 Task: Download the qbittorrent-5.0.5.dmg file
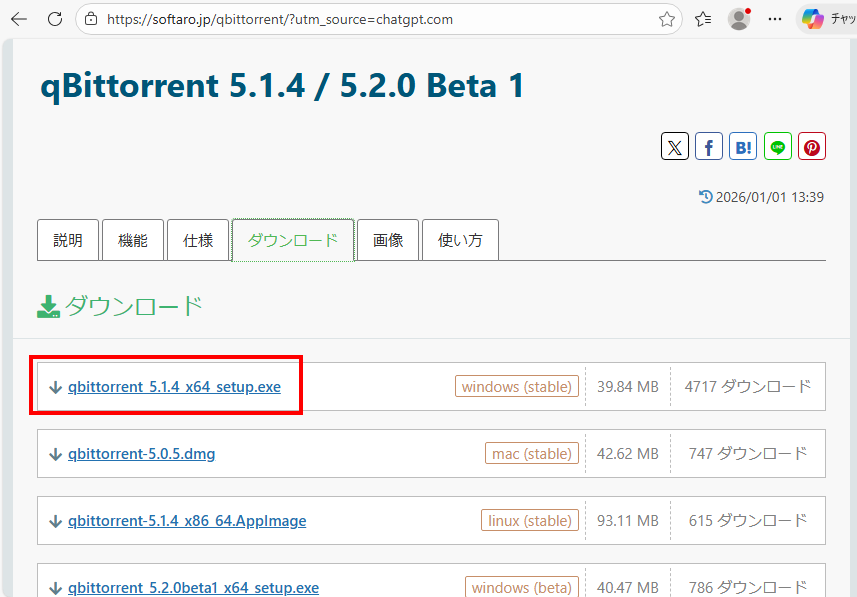[141, 454]
